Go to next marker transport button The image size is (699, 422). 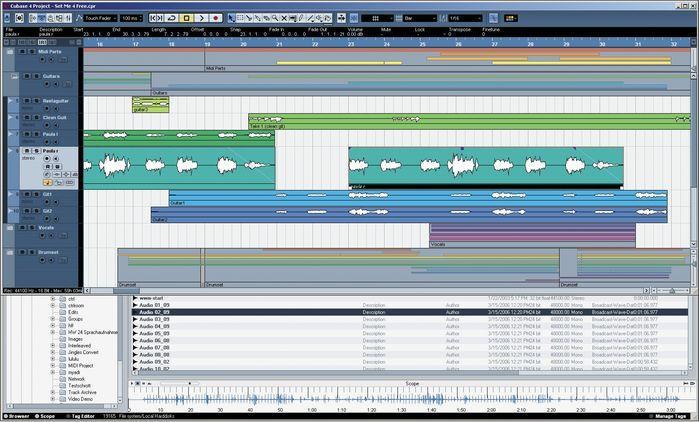click(x=160, y=18)
